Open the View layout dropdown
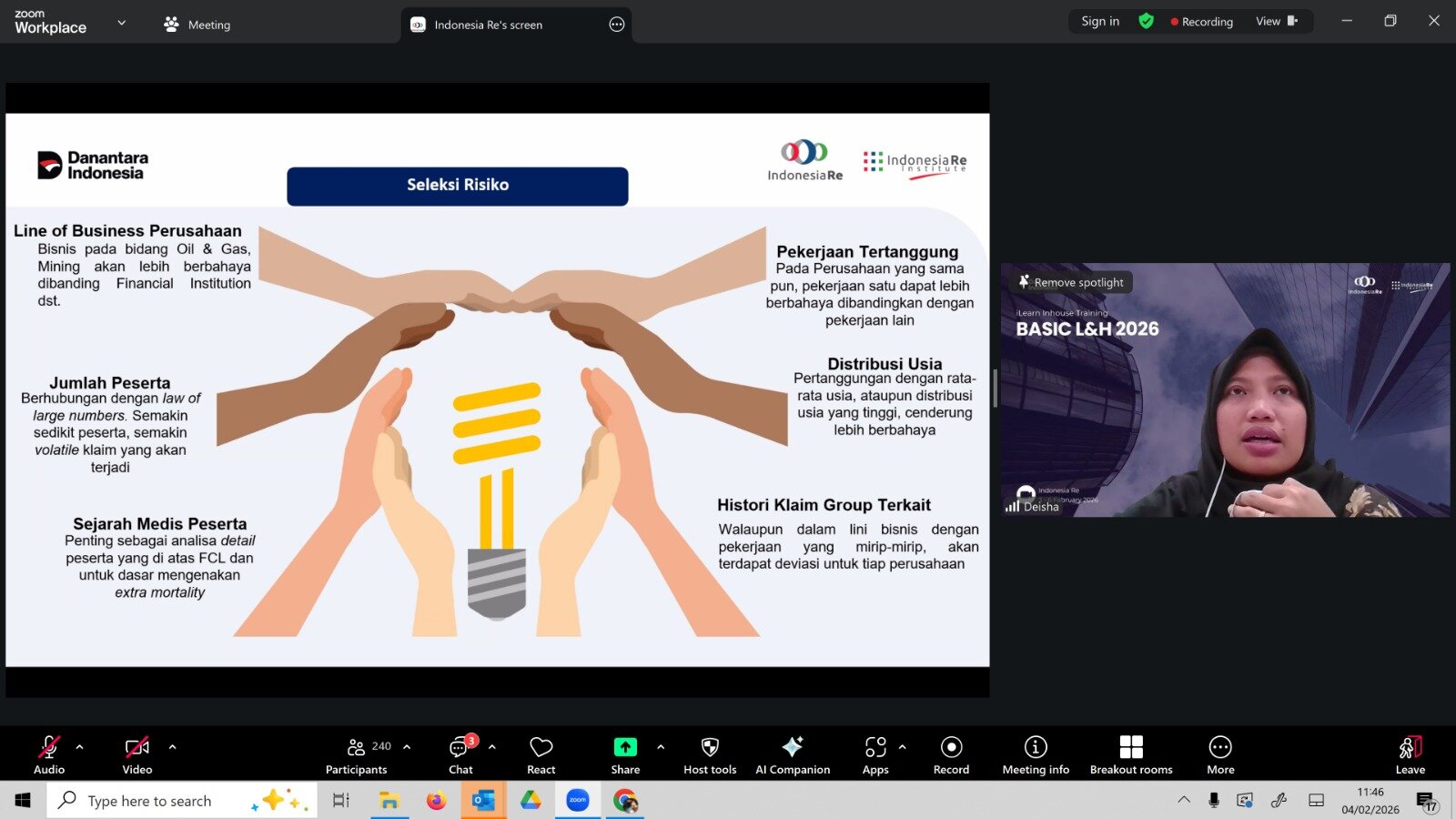 click(x=1276, y=22)
